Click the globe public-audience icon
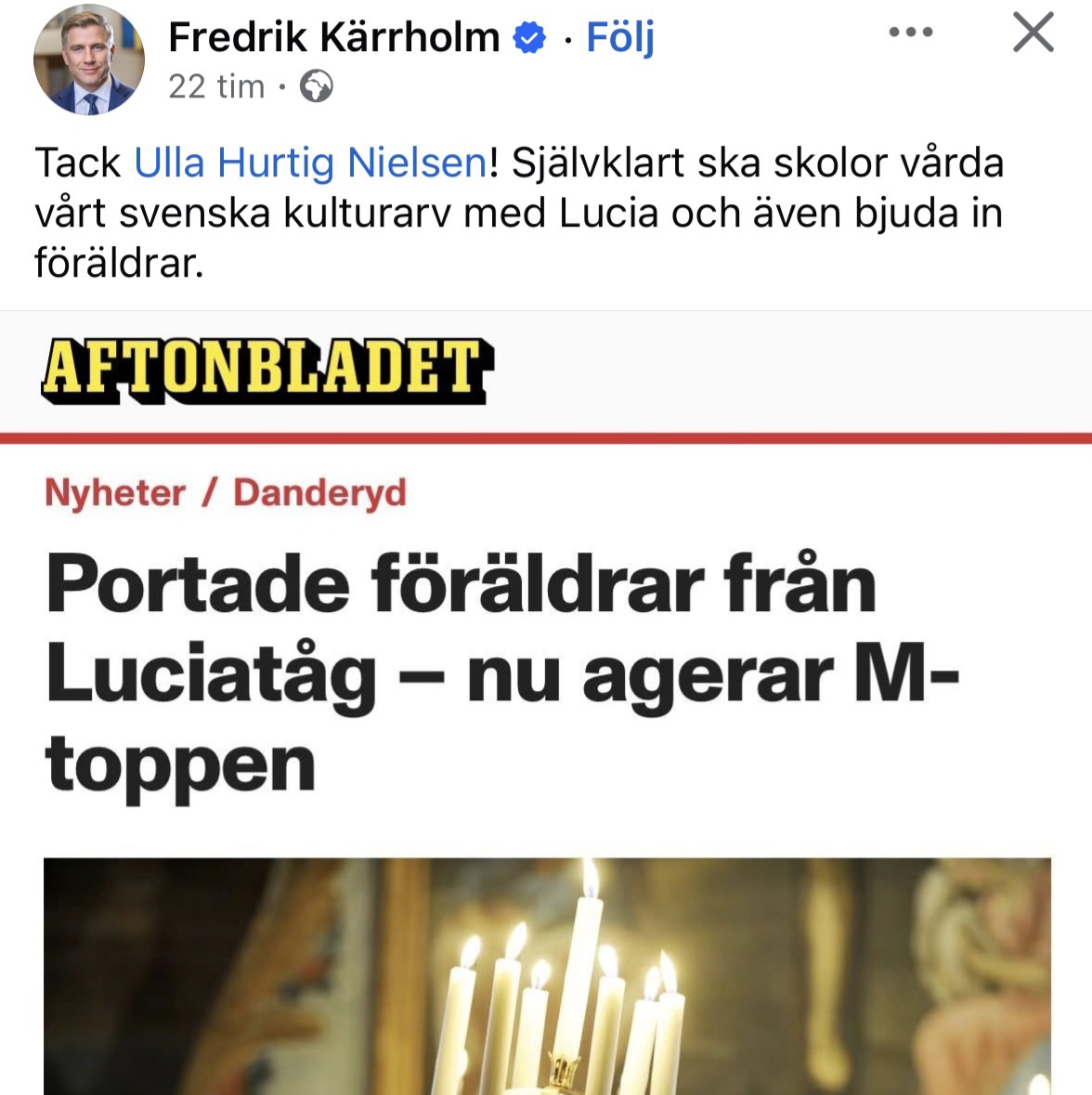This screenshot has height=1095, width=1092. pos(317,86)
